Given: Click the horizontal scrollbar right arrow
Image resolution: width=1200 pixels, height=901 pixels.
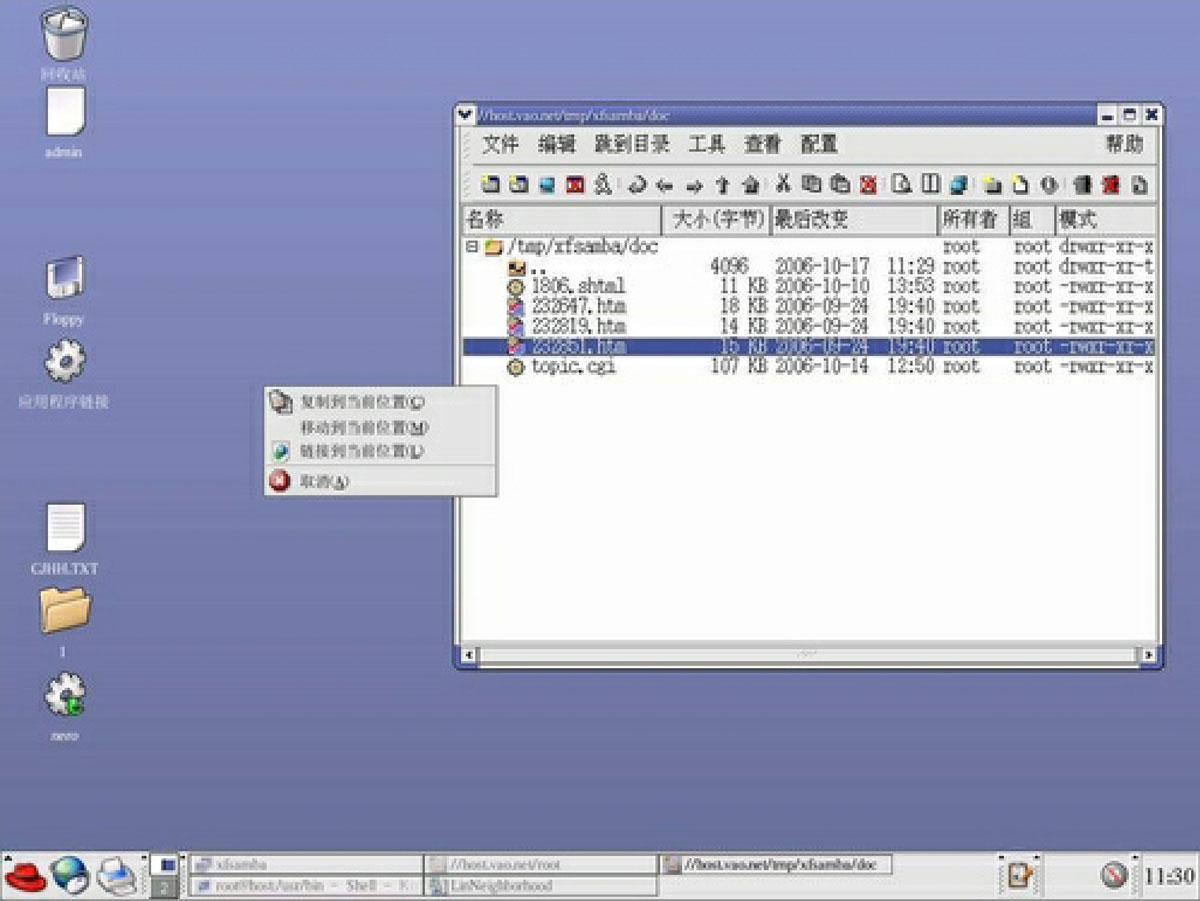Looking at the screenshot, I should tap(1148, 656).
